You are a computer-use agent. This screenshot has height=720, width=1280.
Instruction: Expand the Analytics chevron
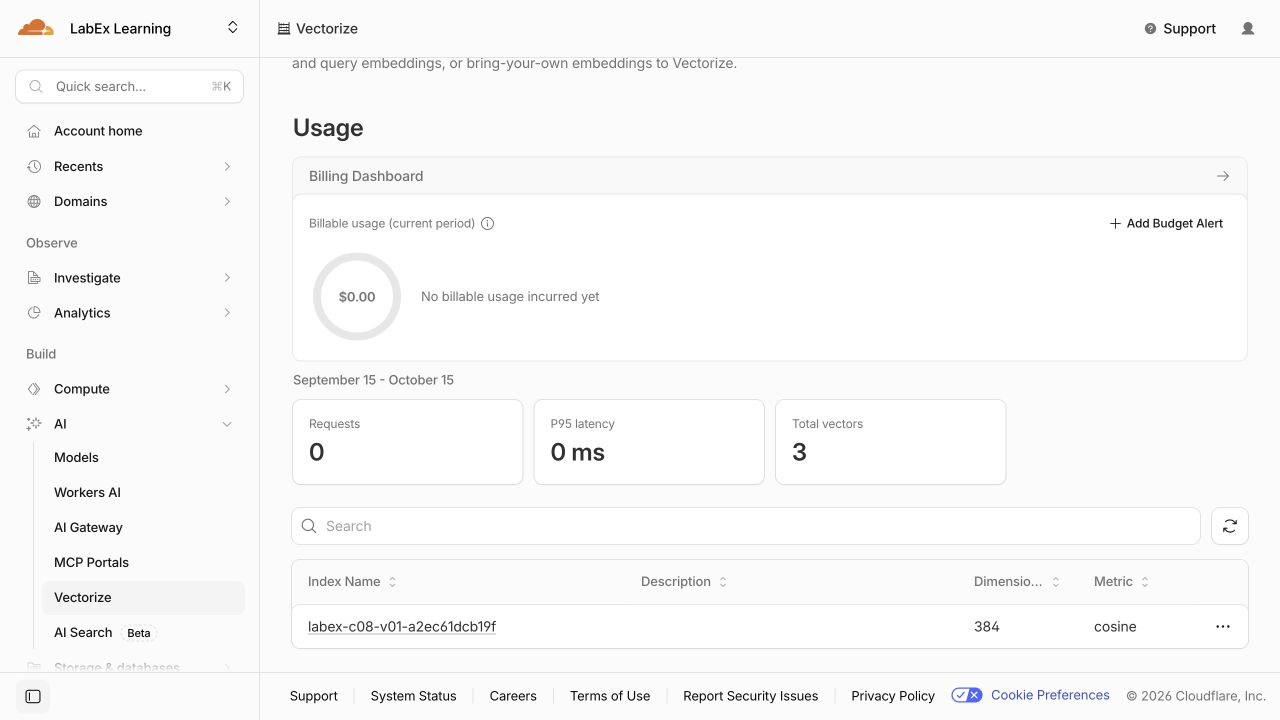227,313
